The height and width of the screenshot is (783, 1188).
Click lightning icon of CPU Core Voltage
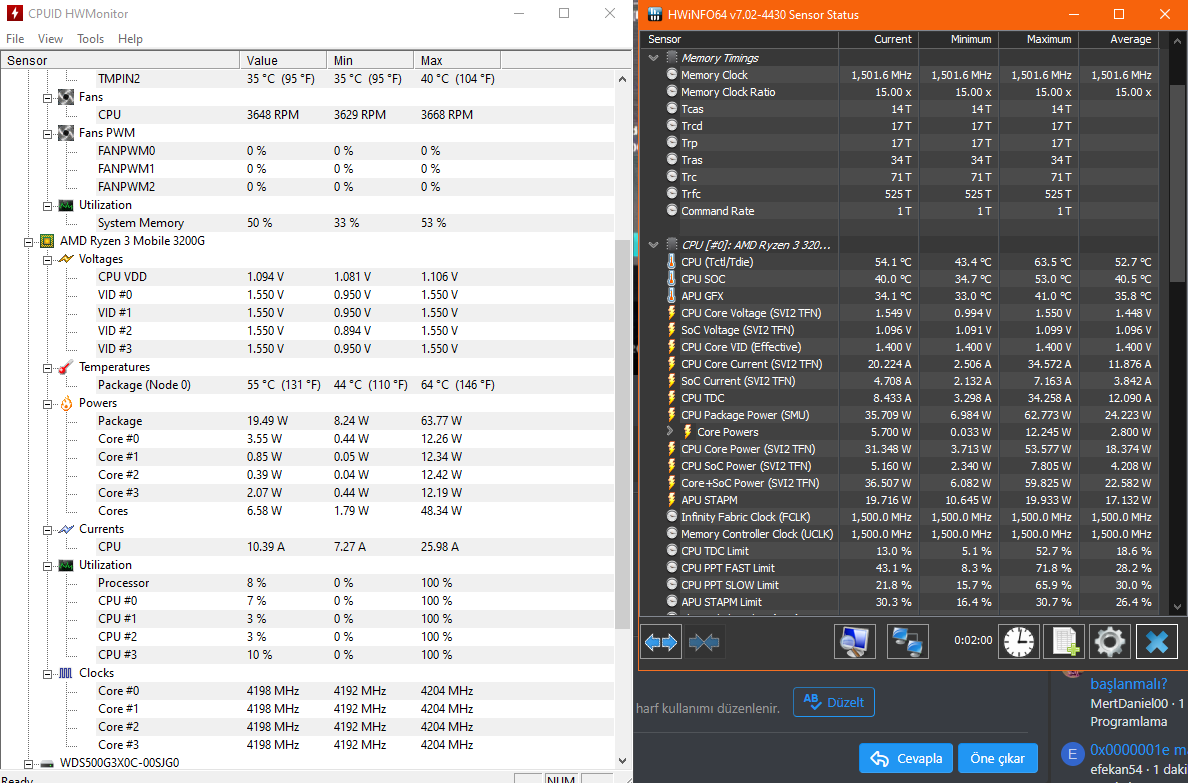(x=671, y=312)
